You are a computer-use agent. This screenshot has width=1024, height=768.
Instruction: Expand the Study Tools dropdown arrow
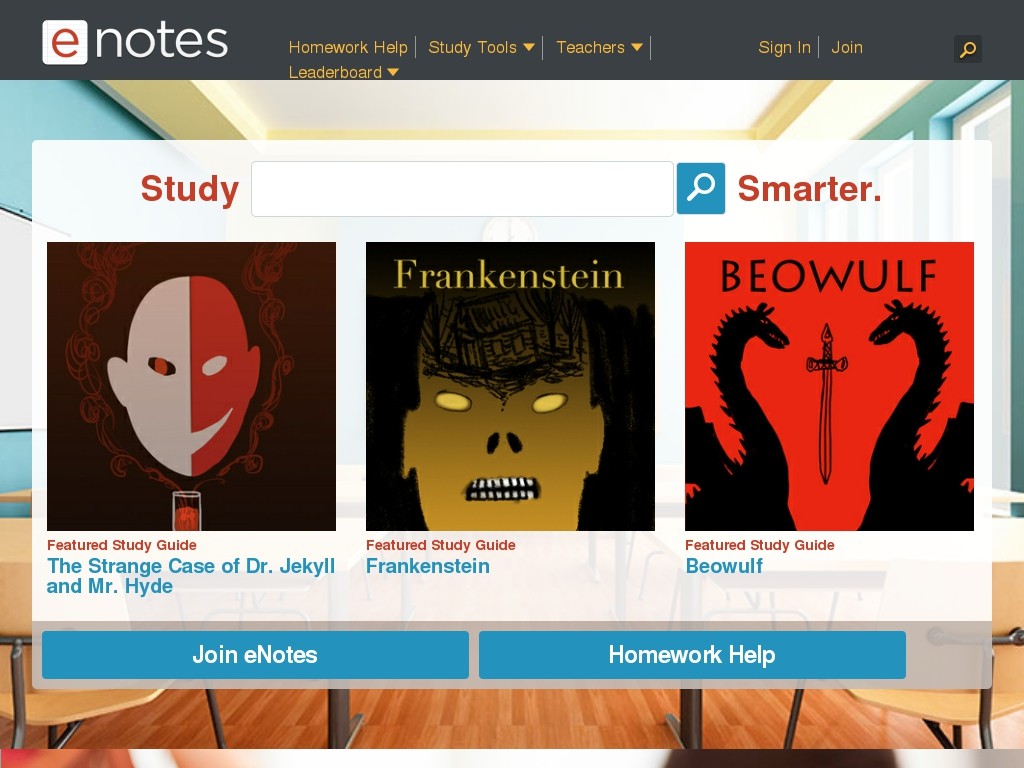click(529, 47)
